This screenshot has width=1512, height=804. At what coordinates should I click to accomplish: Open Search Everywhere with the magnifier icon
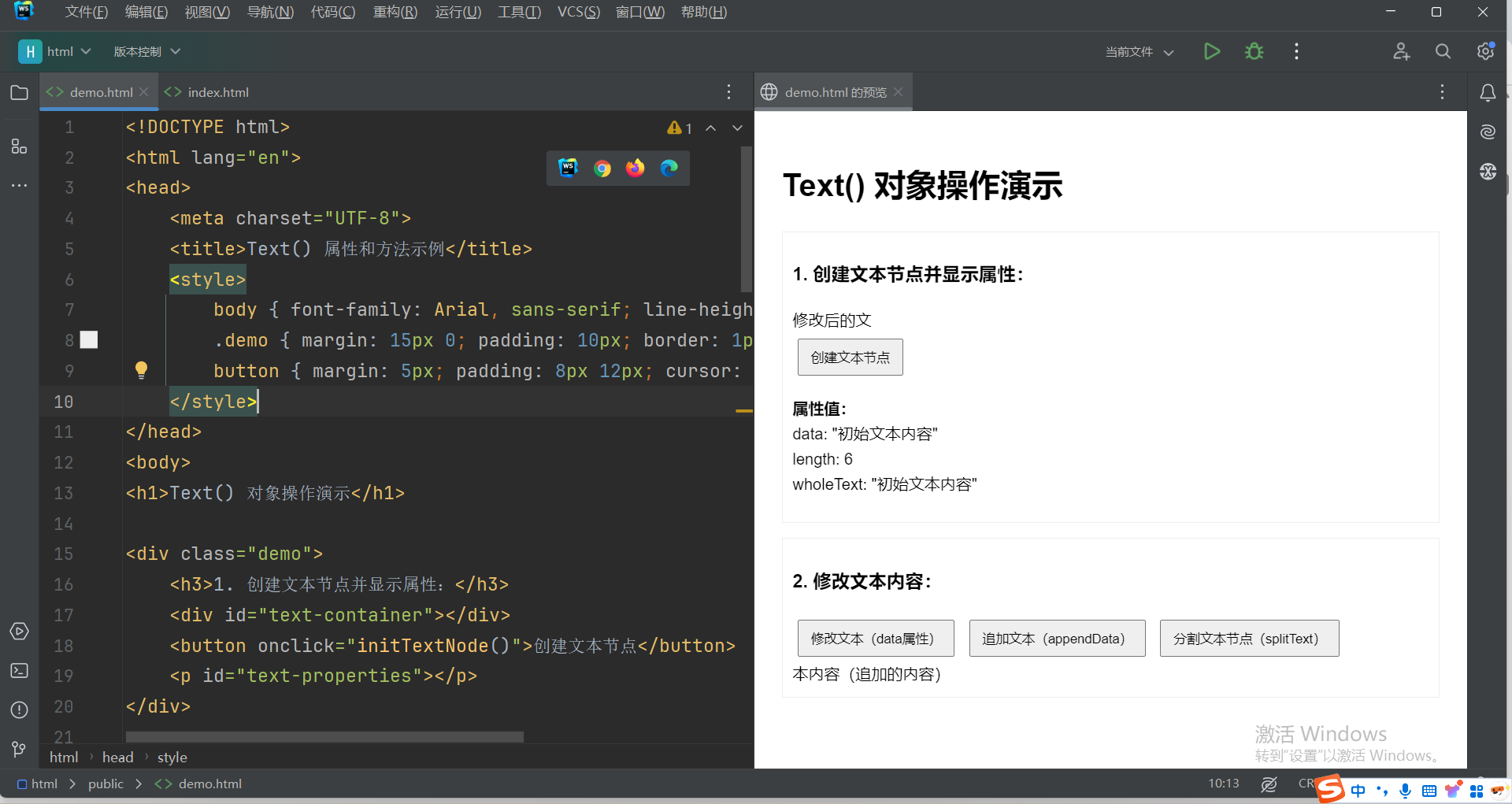1443,51
